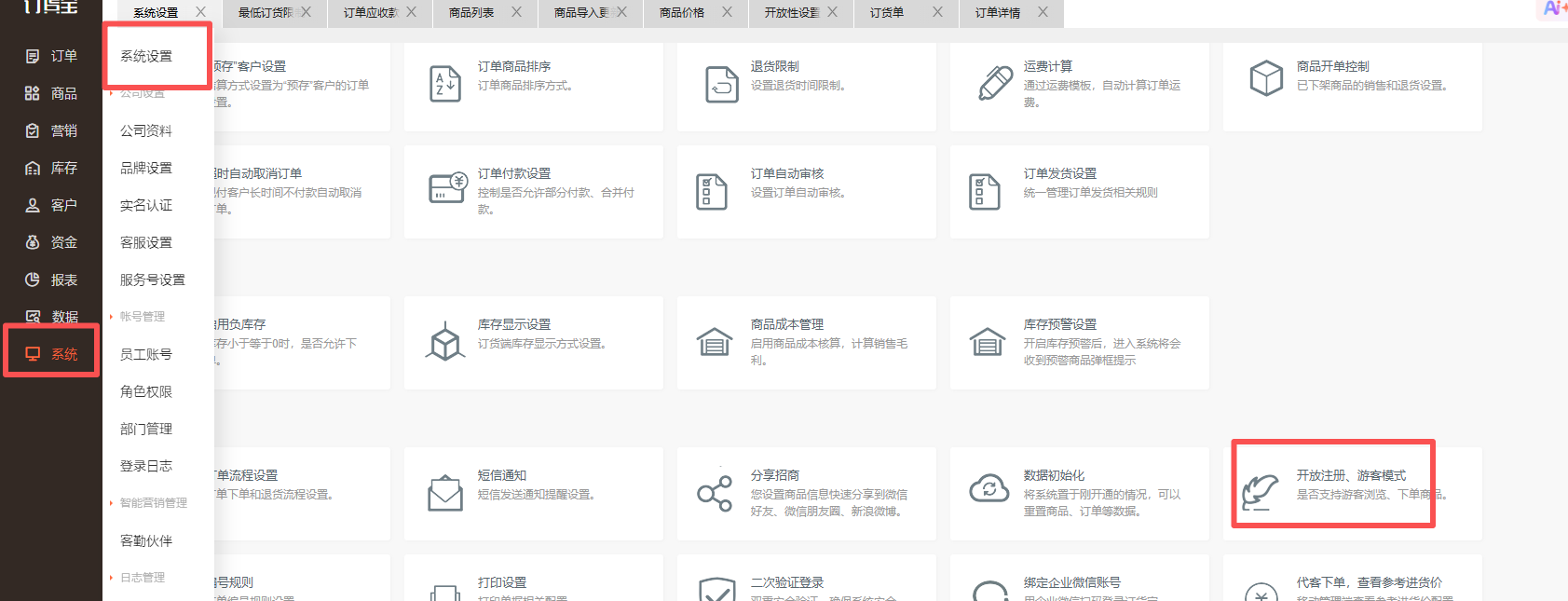Select 部门管理 in the submenu

[x=146, y=429]
